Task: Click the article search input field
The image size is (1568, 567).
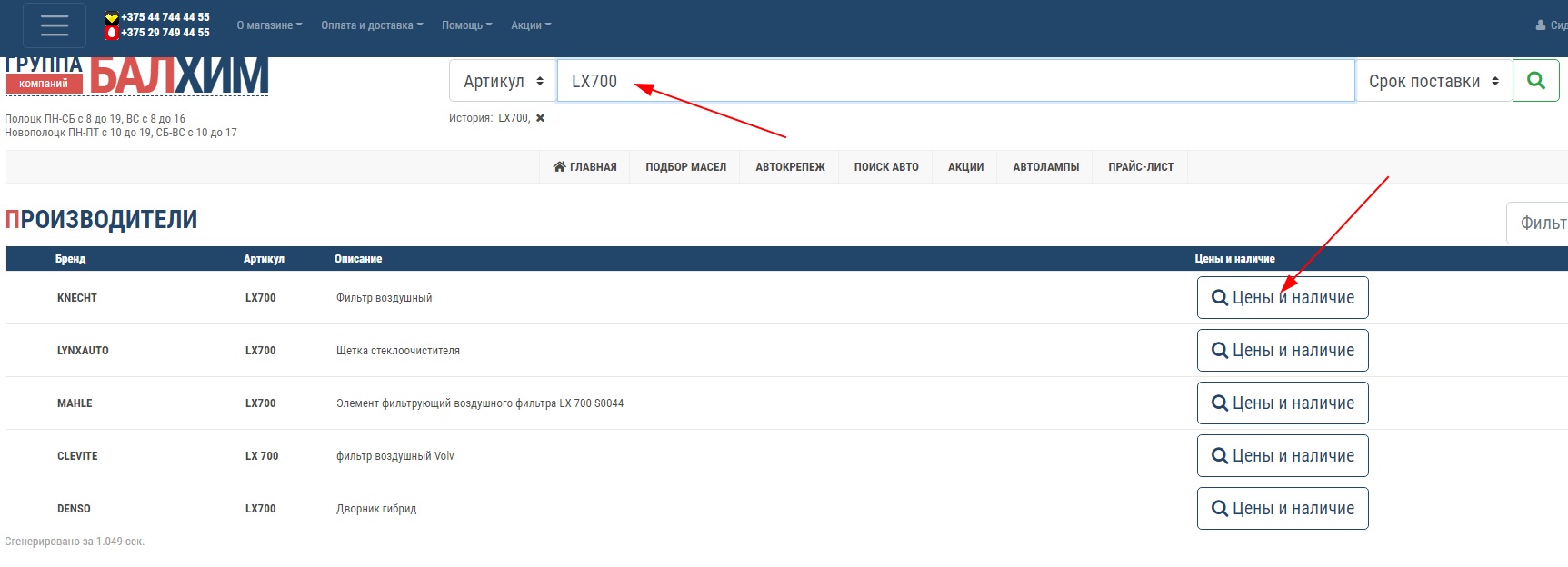Action: [x=954, y=81]
